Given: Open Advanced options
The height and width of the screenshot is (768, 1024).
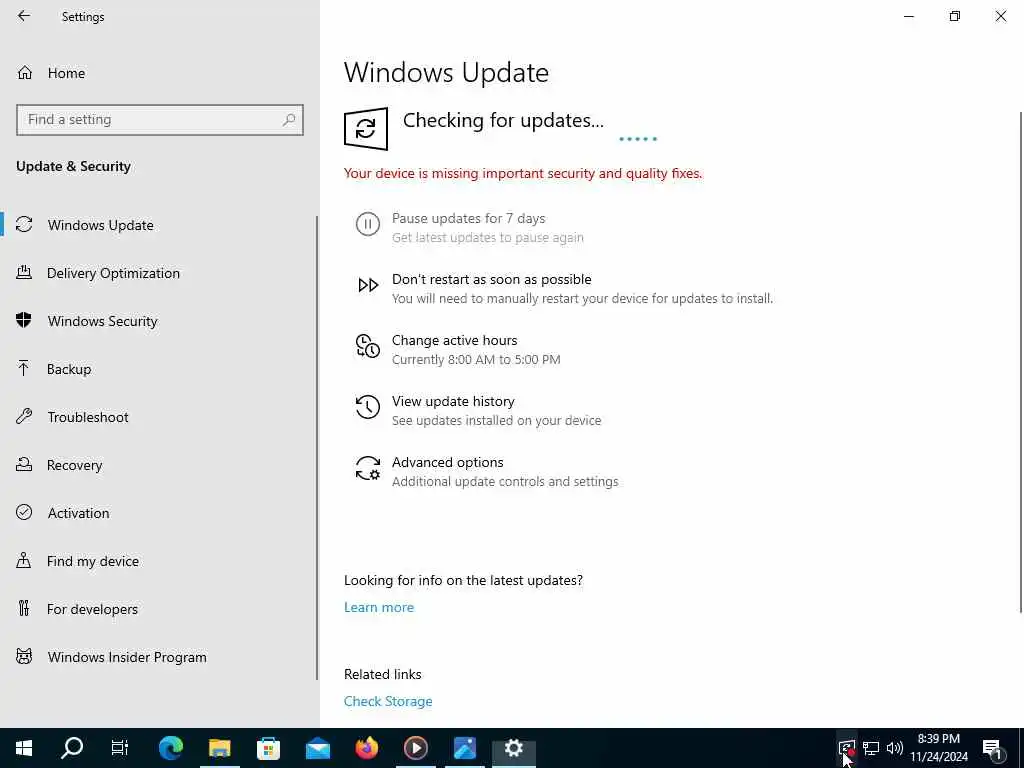Looking at the screenshot, I should (447, 462).
